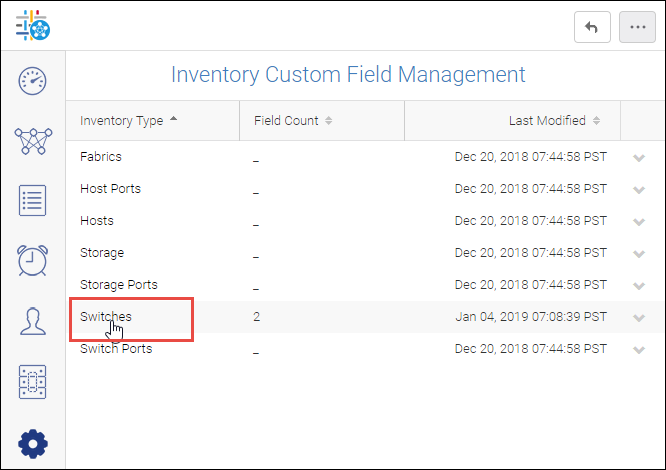Open the rack layout icon in sidebar
Screen dimensions: 666x470
(33, 381)
